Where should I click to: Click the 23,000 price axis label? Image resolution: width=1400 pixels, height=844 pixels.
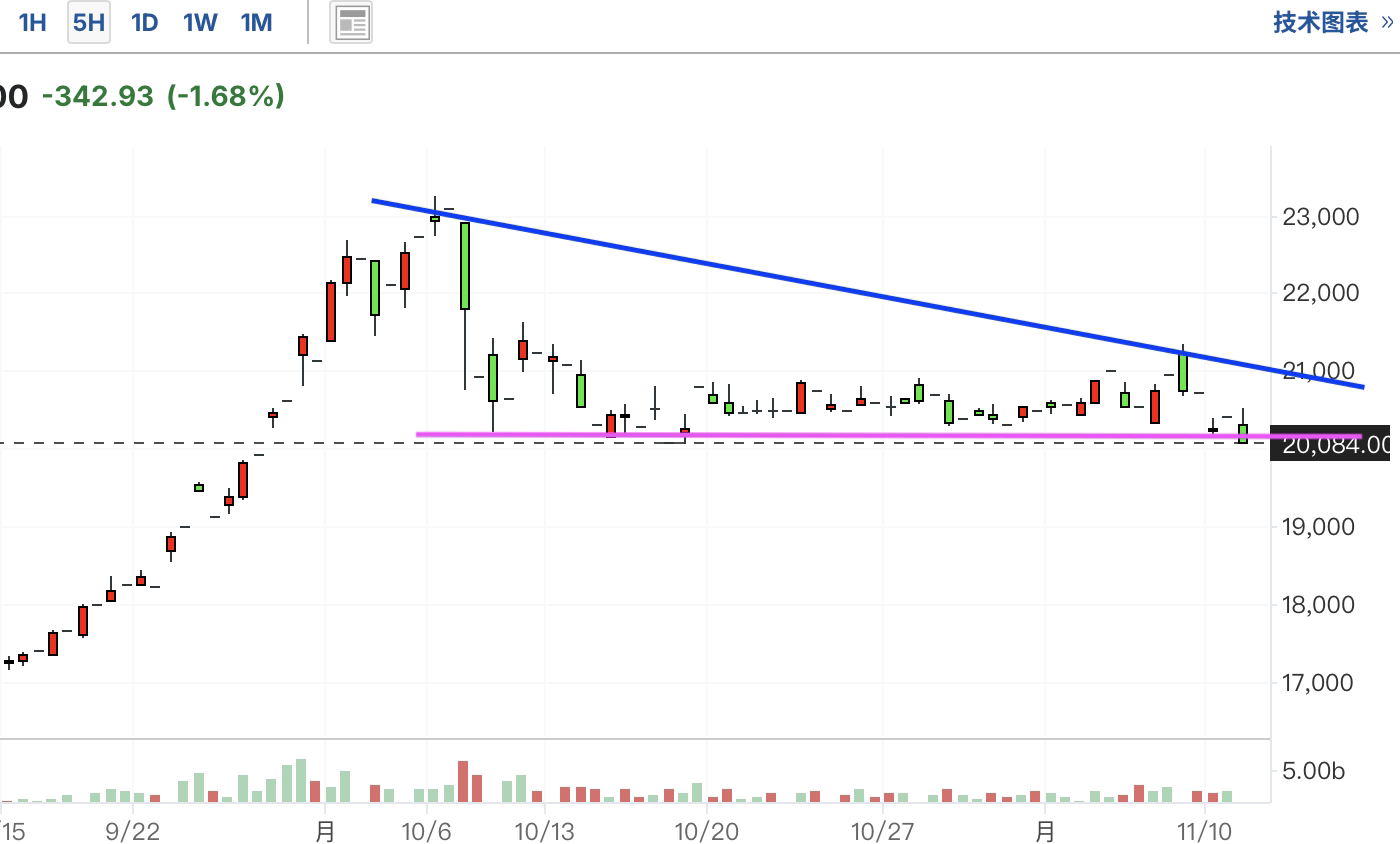click(x=1320, y=217)
